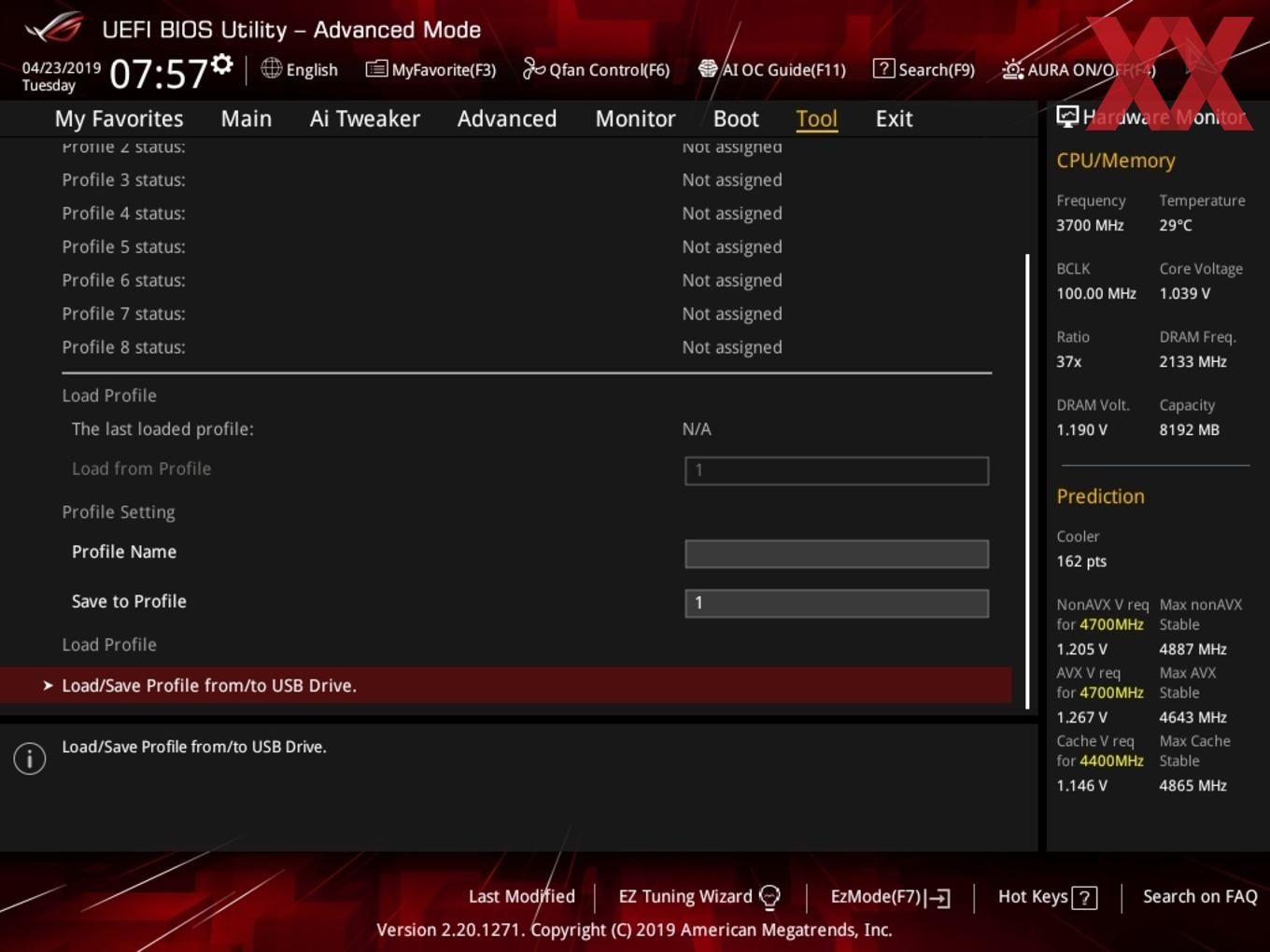Click the Prediction section heading

tap(1100, 497)
